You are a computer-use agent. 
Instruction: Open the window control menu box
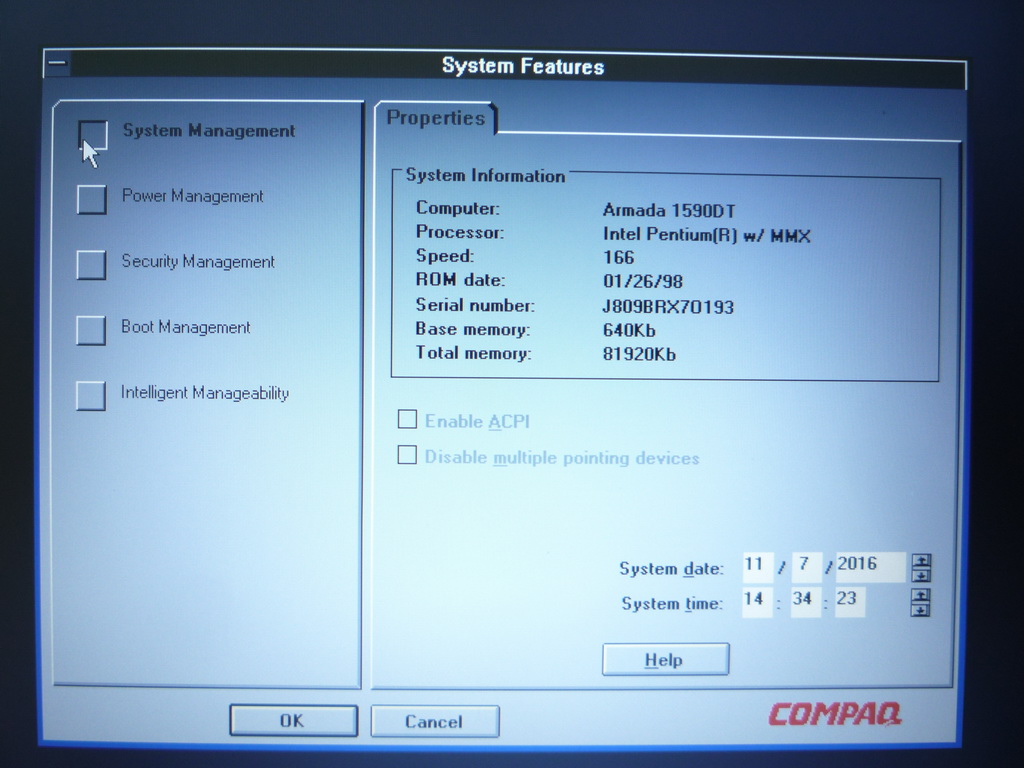coord(57,64)
